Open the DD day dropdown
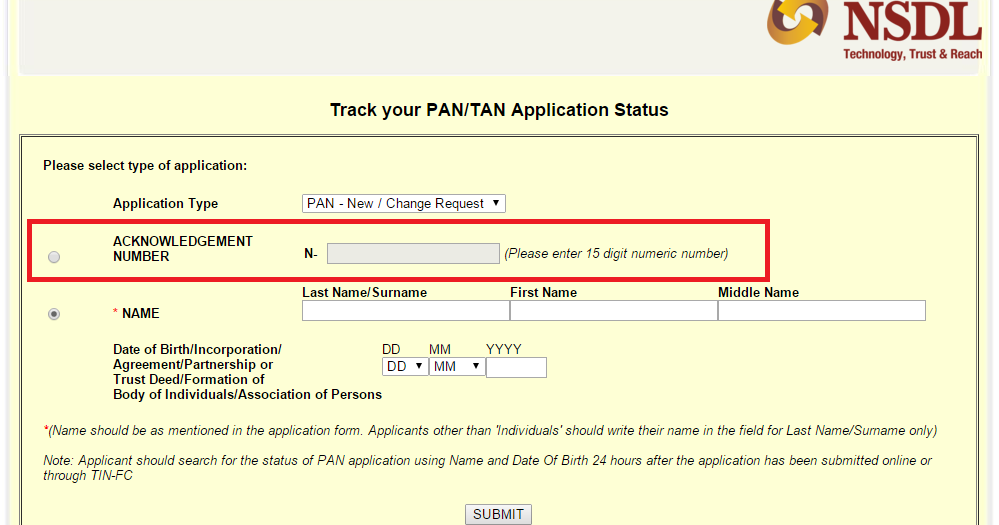The height and width of the screenshot is (525, 999). pos(405,366)
